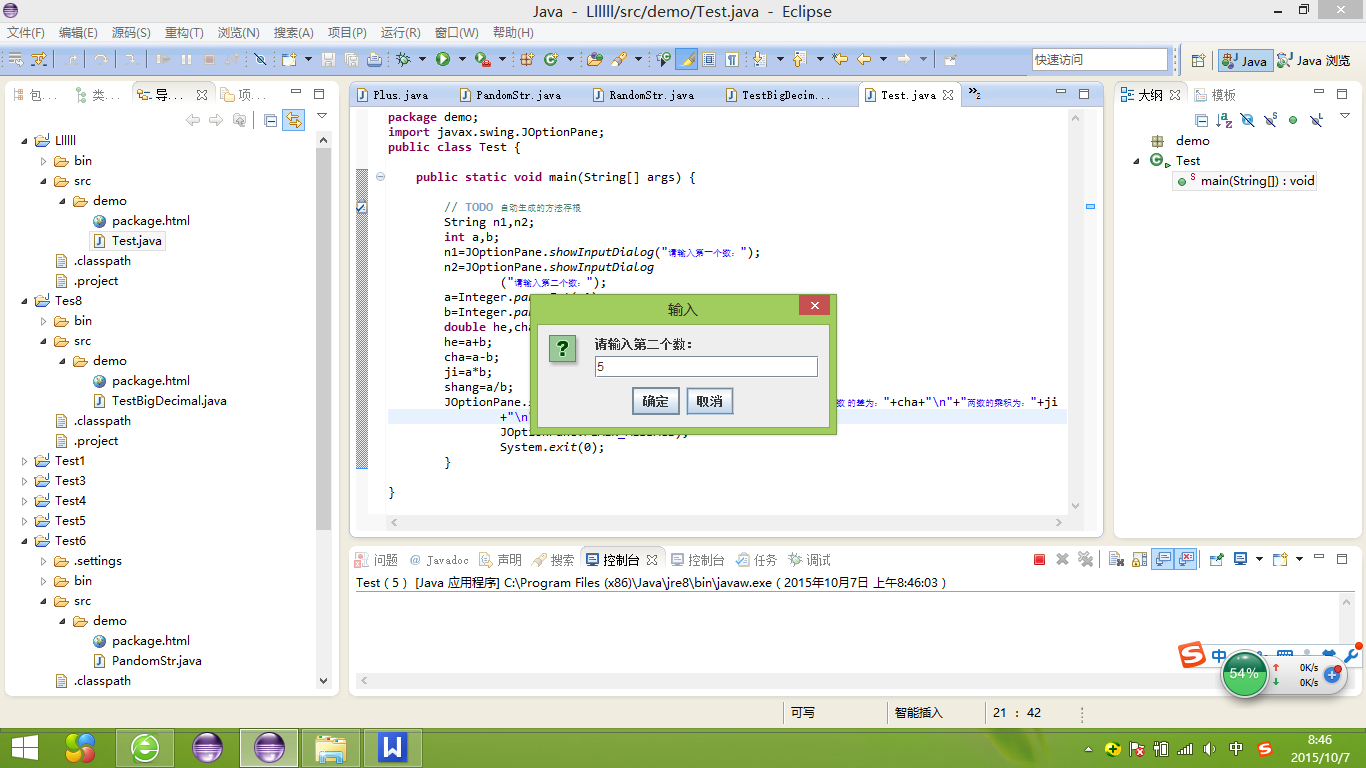Click New Java Package toolbar icon
This screenshot has height=768, width=1366.
tap(527, 59)
